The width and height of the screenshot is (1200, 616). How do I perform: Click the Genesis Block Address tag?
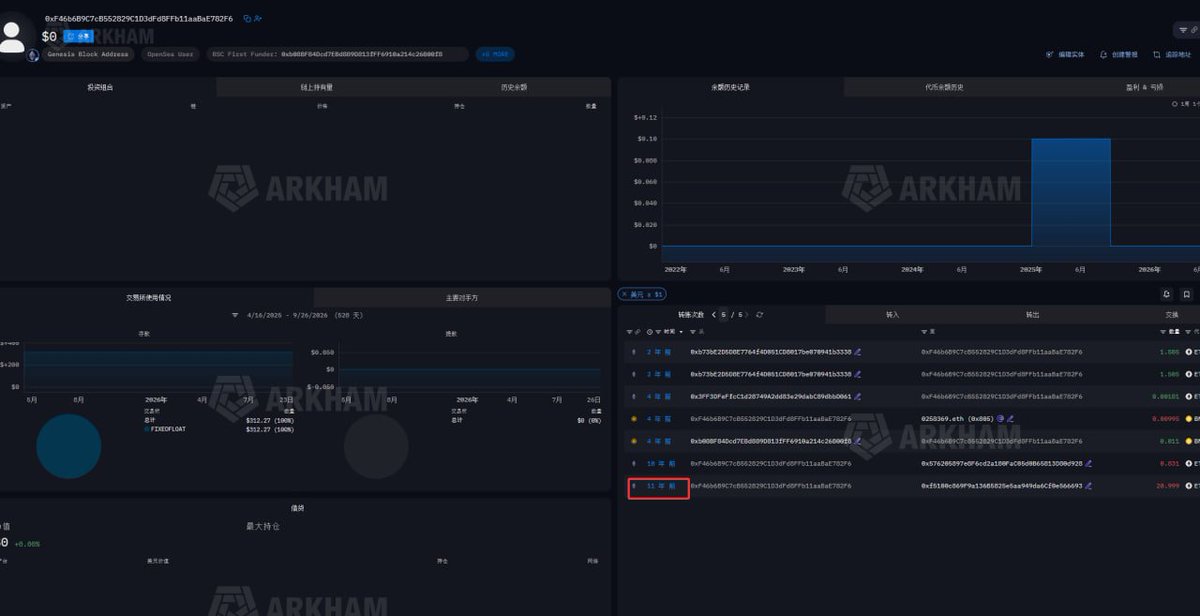pos(88,54)
